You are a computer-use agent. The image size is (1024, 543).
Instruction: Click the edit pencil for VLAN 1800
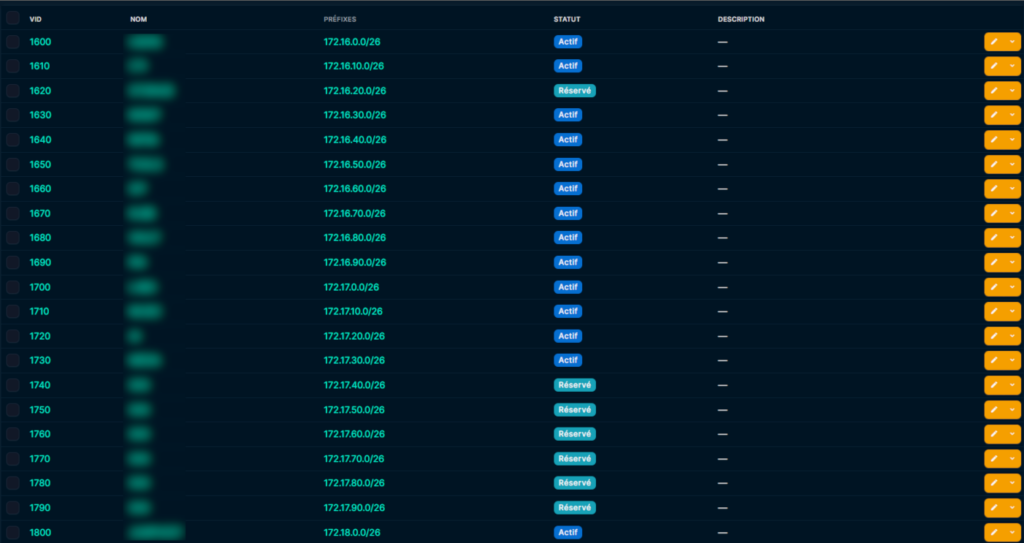[995, 532]
